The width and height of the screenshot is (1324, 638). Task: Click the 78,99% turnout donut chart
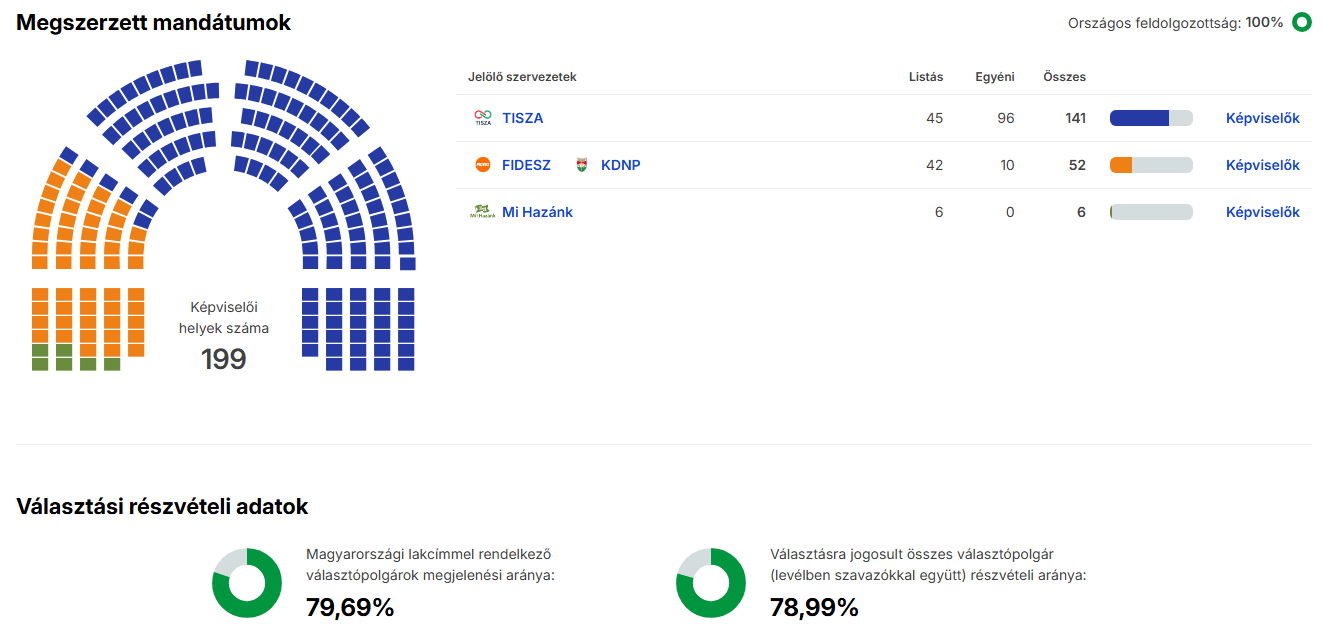pyautogui.click(x=711, y=583)
